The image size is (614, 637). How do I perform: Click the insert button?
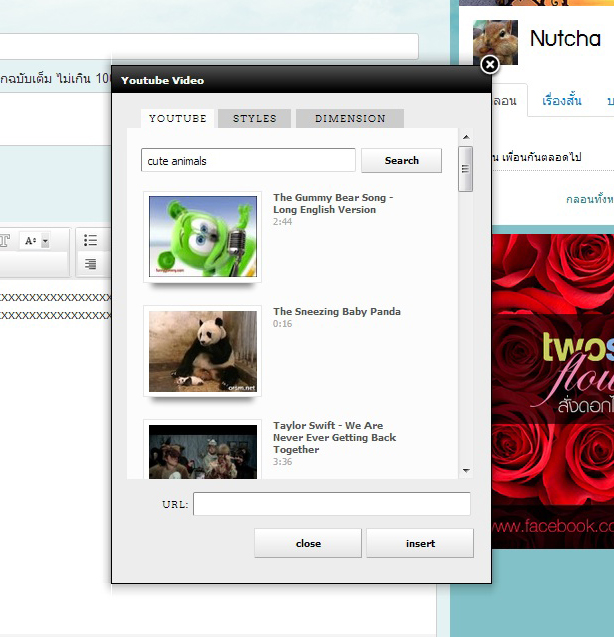click(x=420, y=543)
